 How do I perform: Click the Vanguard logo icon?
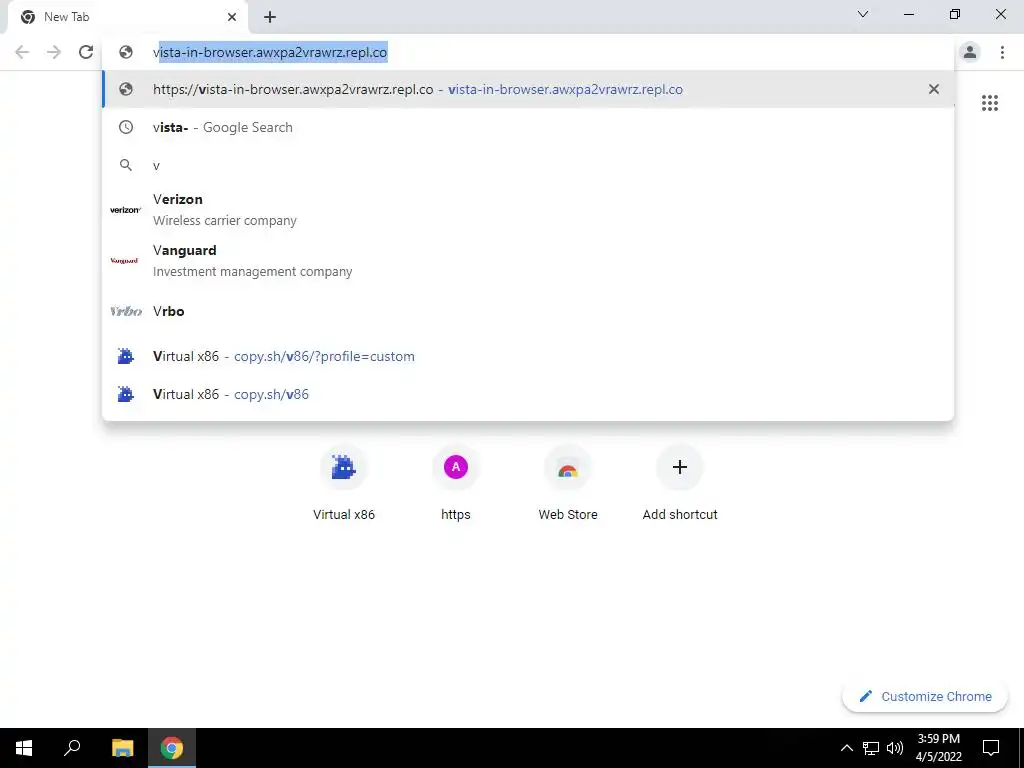[x=125, y=261]
